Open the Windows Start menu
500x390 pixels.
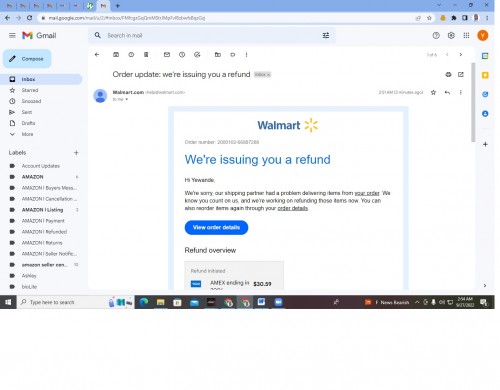click(8, 302)
